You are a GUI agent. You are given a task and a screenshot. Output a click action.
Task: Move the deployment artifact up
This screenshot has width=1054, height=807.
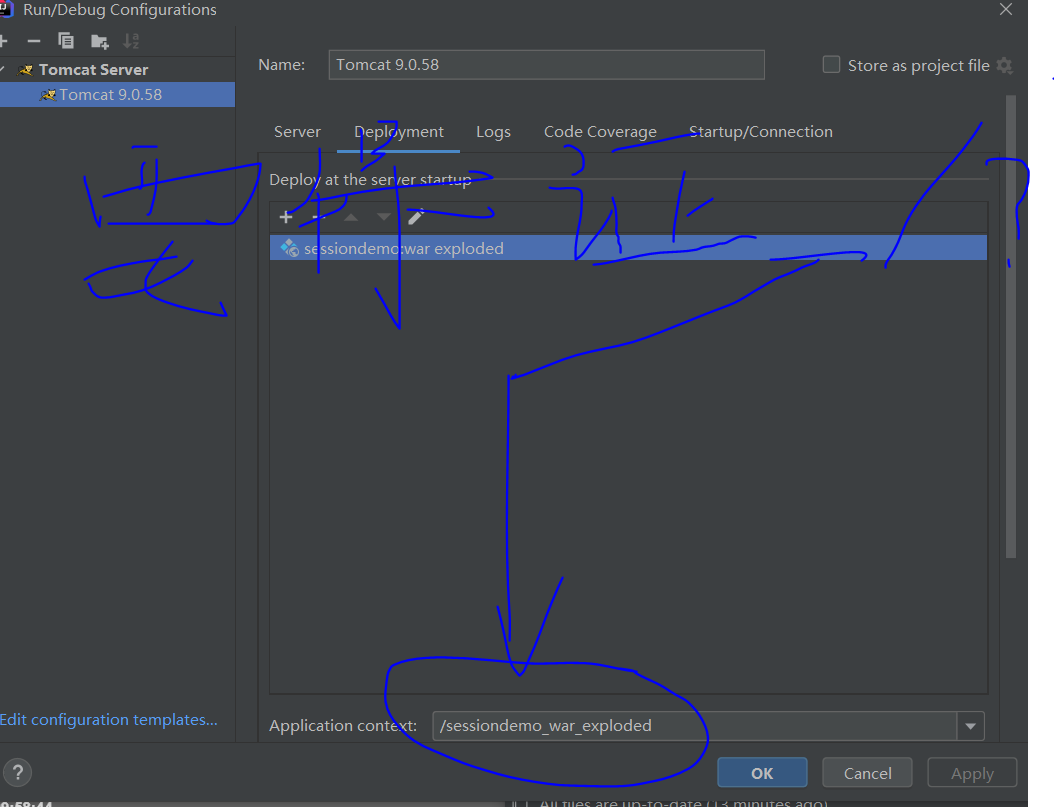(351, 217)
